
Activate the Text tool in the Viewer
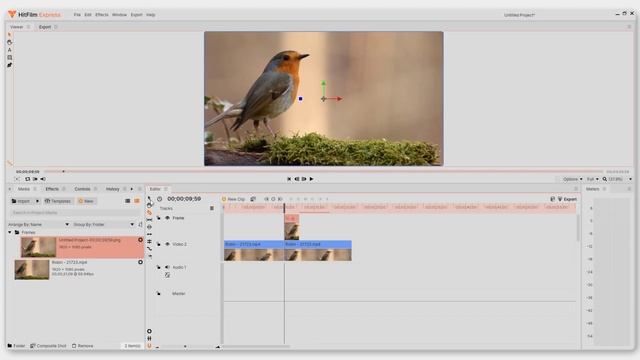(x=9, y=50)
